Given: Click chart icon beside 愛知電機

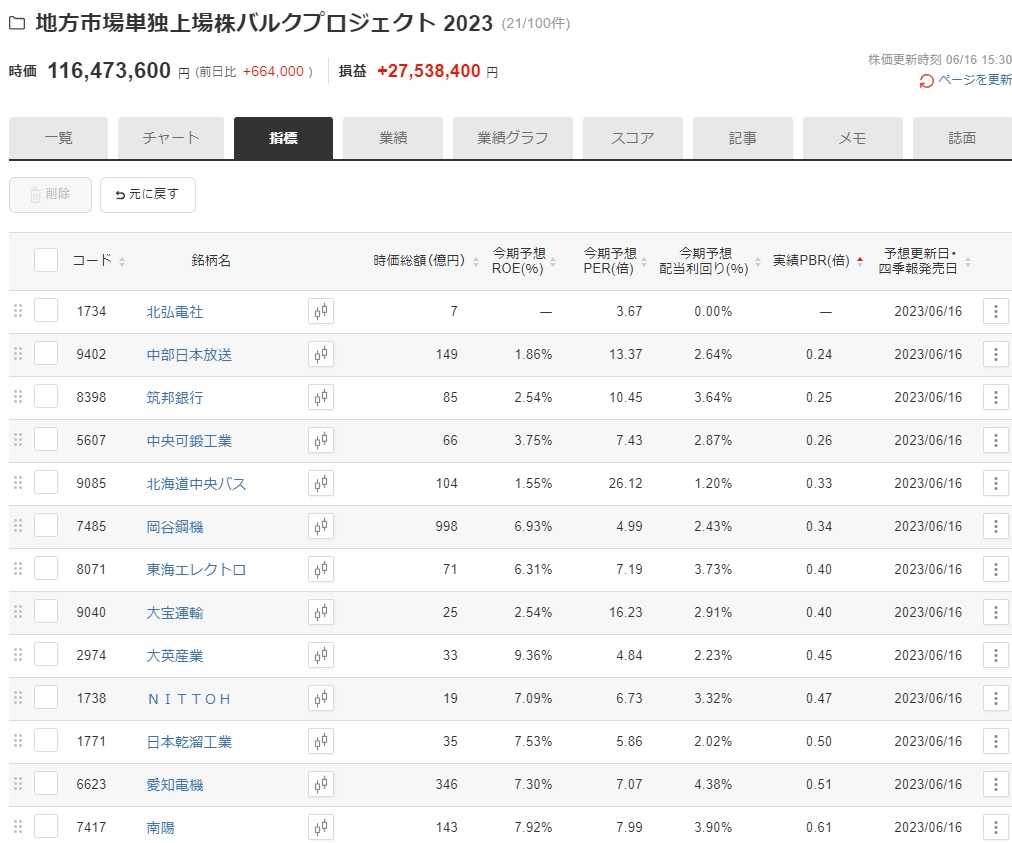Looking at the screenshot, I should coord(320,785).
